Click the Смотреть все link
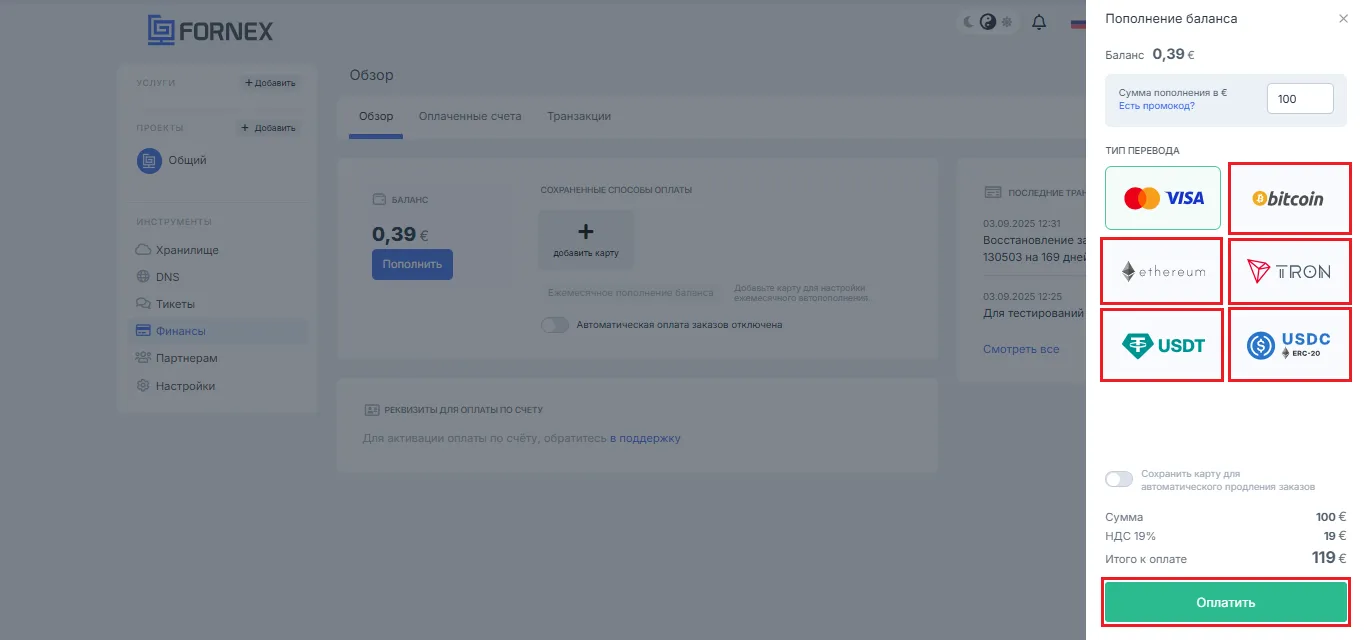Screen dimensions: 1366x640 coord(1021,349)
